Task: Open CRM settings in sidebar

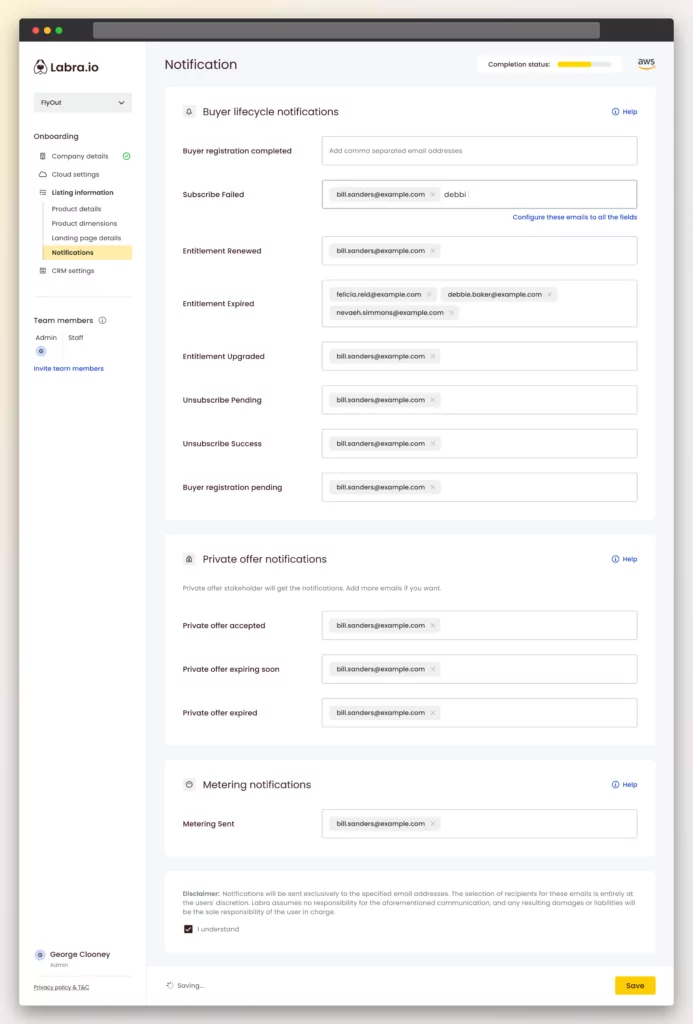Action: pos(73,270)
